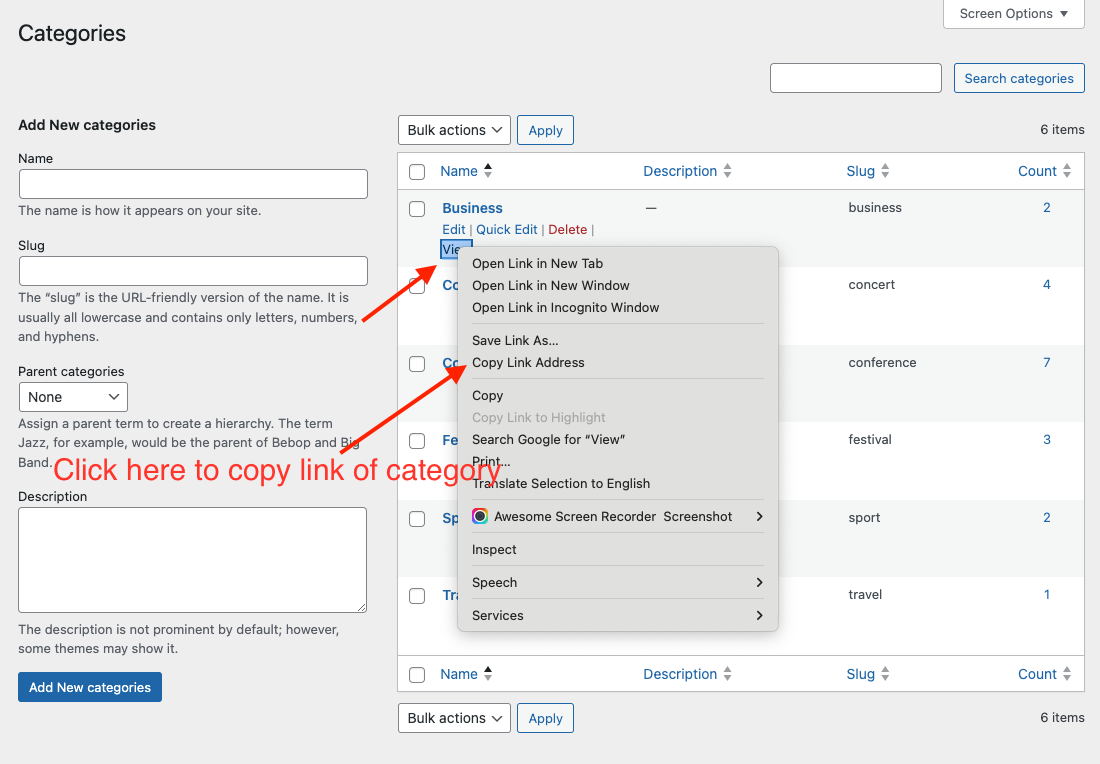Screen dimensions: 1100x764
Task: Choose Inspect from the context menu
Action: [494, 549]
